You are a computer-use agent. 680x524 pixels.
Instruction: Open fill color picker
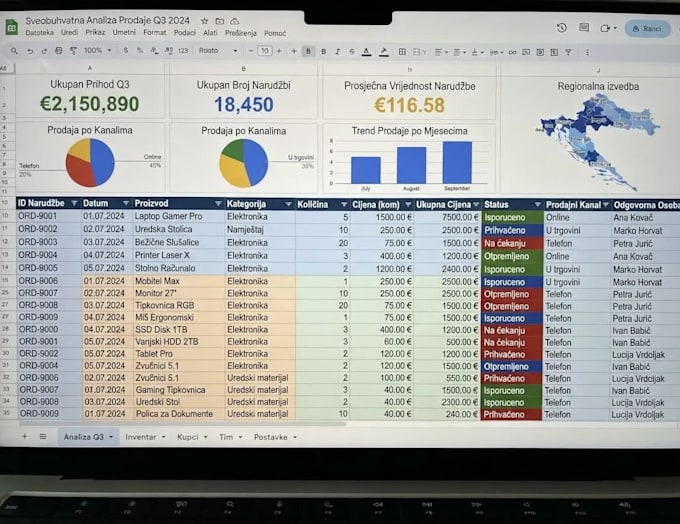[383, 52]
